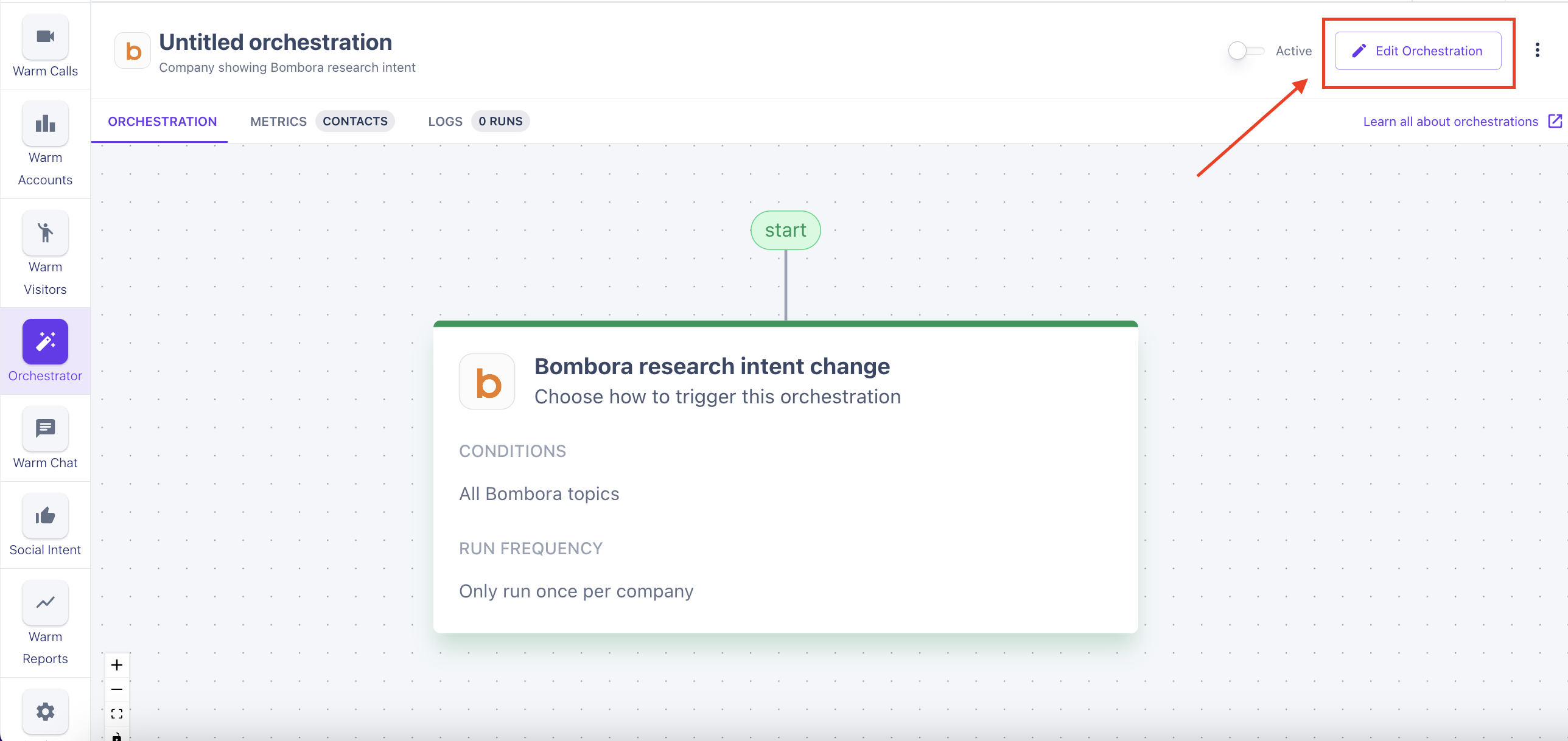
Task: Open Warm Accounts bar chart icon
Action: pos(46,124)
